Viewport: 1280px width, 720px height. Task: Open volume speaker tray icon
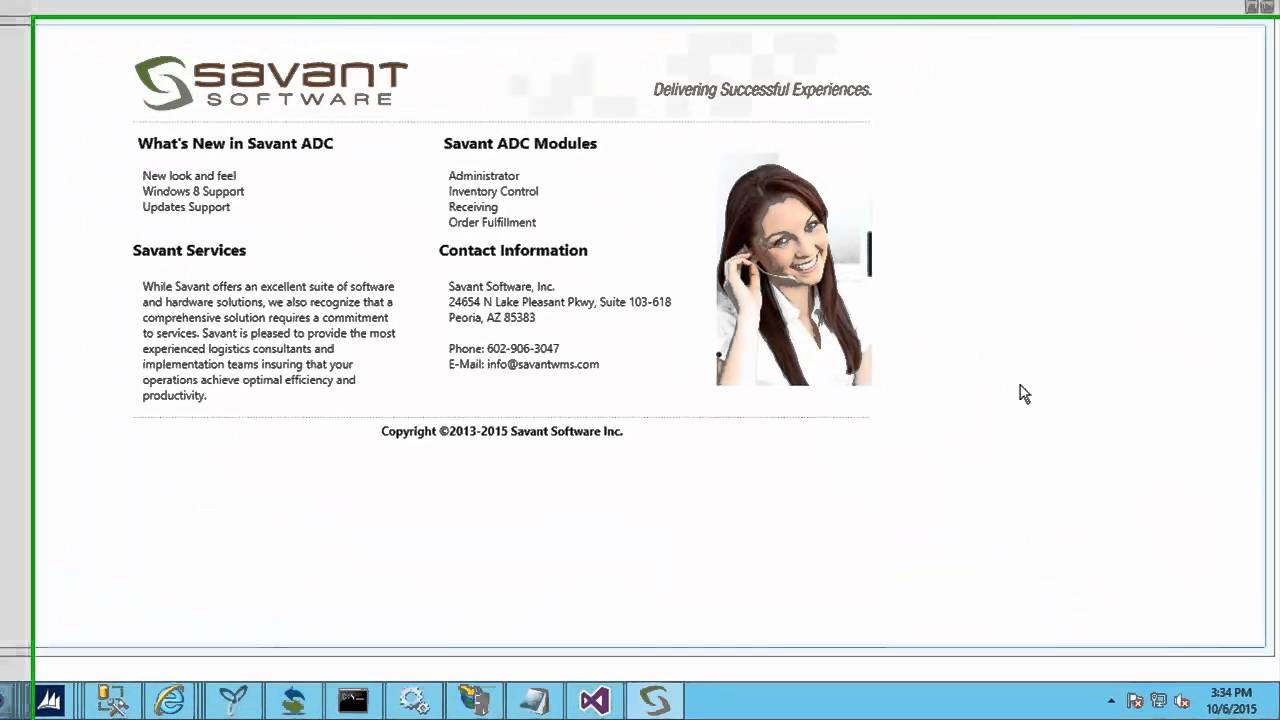[1182, 701]
